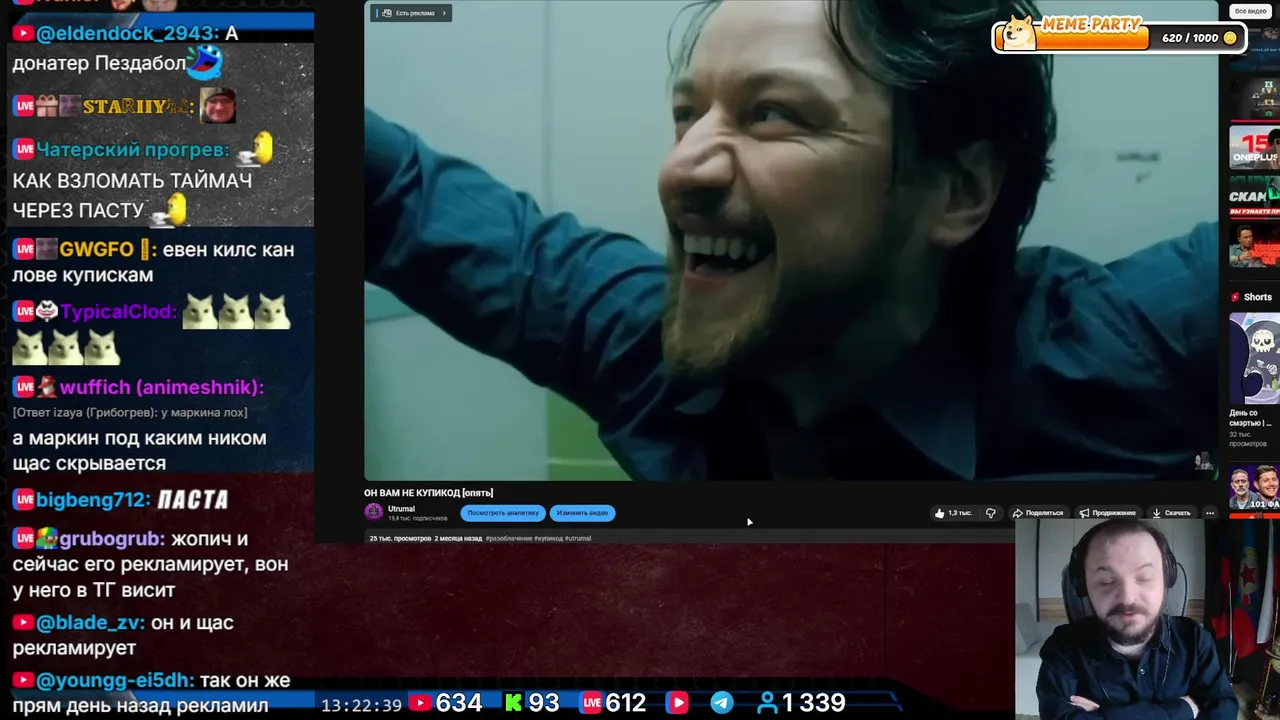Screen dimensions: 1280x720
Task: Click the 19,4 тыс. подписчиков subscriber count
Action: pos(418,519)
